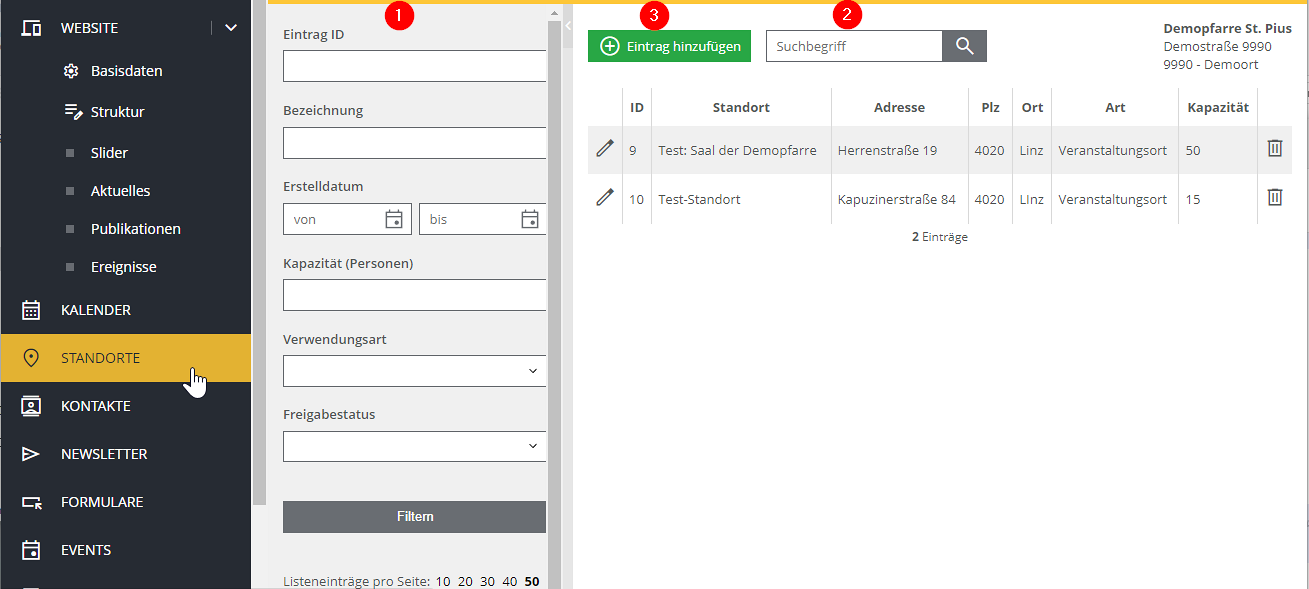
Task: Click the Suchbegriff search field
Action: coord(853,46)
